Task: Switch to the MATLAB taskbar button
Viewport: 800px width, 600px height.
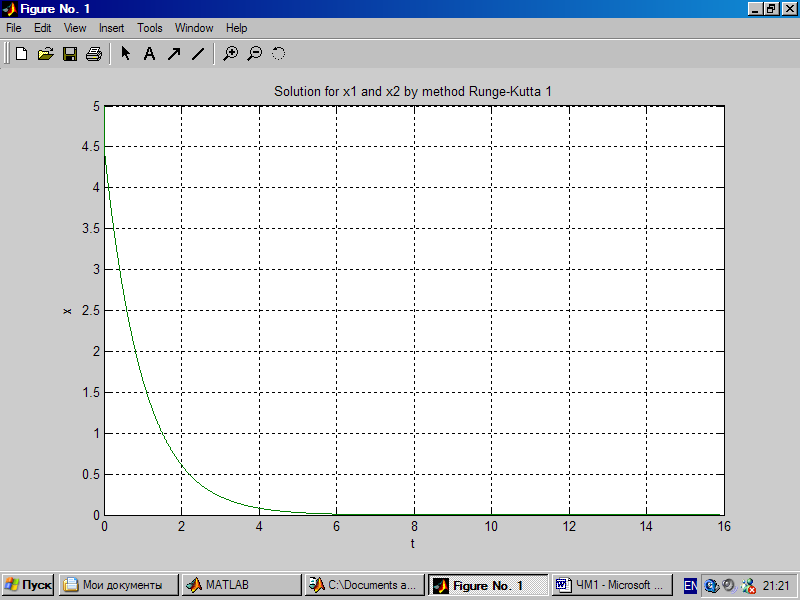Action: pyautogui.click(x=240, y=585)
